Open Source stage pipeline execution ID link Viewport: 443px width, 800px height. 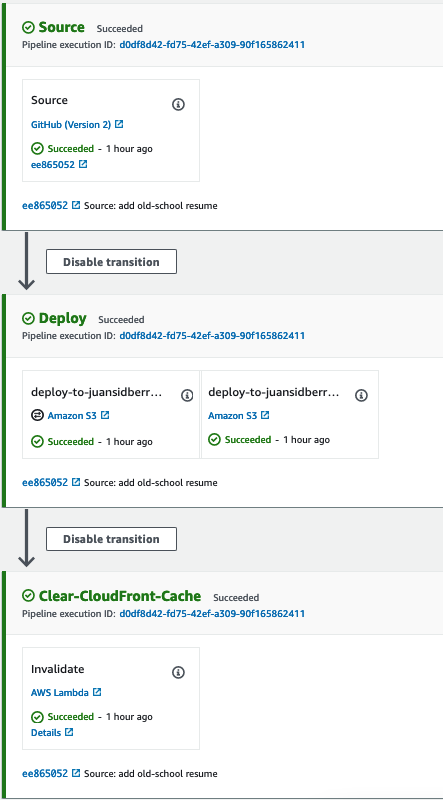(x=212, y=44)
